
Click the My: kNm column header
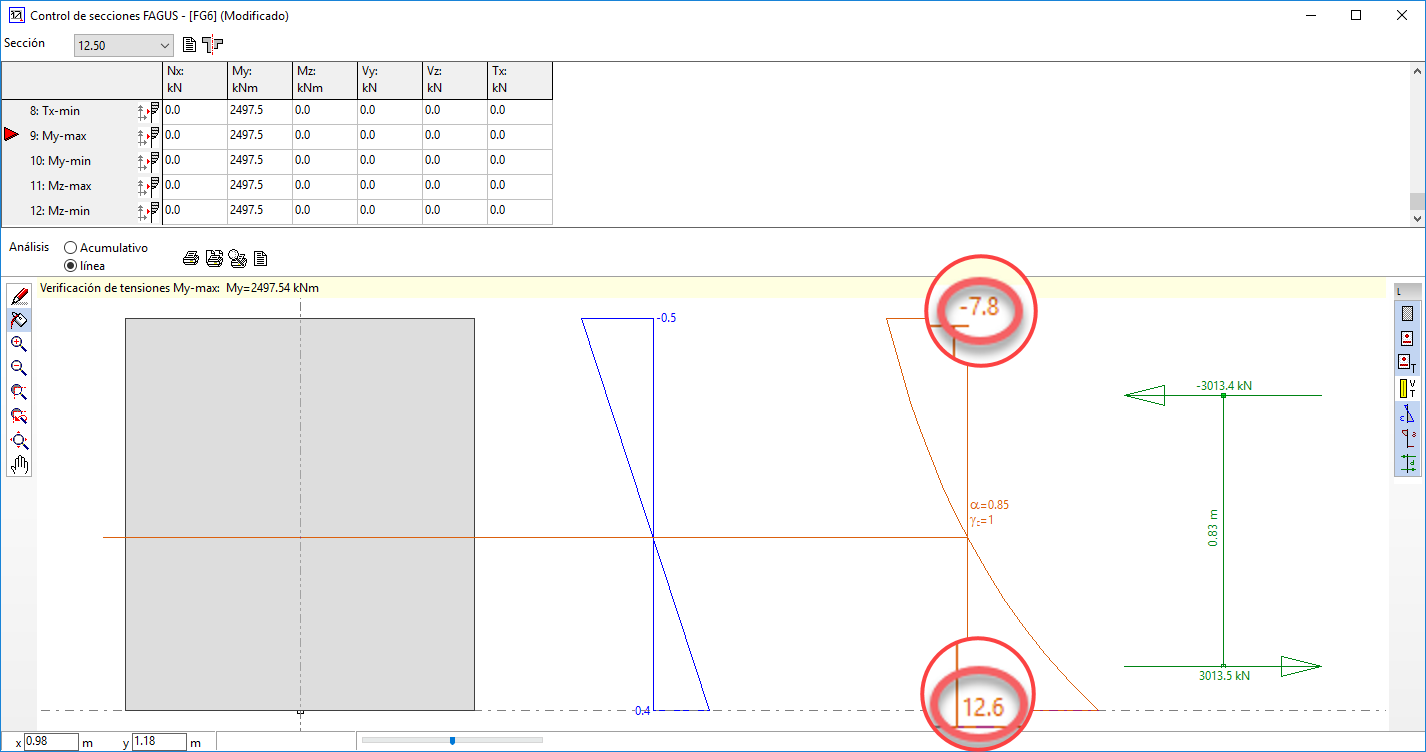(x=259, y=80)
